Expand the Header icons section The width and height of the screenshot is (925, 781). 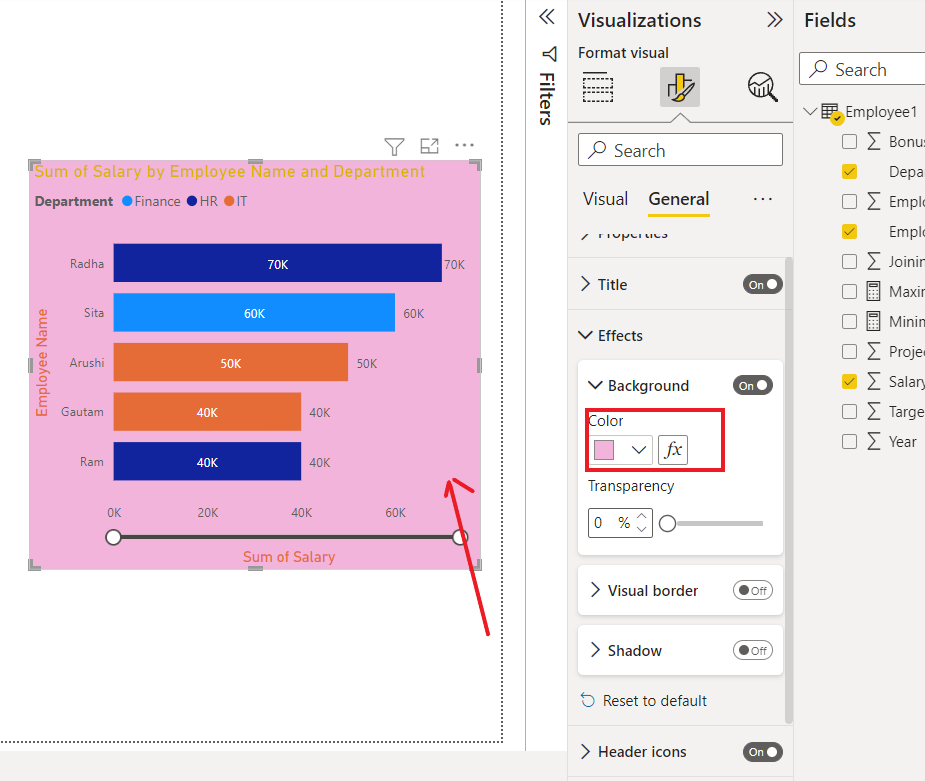pyautogui.click(x=585, y=752)
